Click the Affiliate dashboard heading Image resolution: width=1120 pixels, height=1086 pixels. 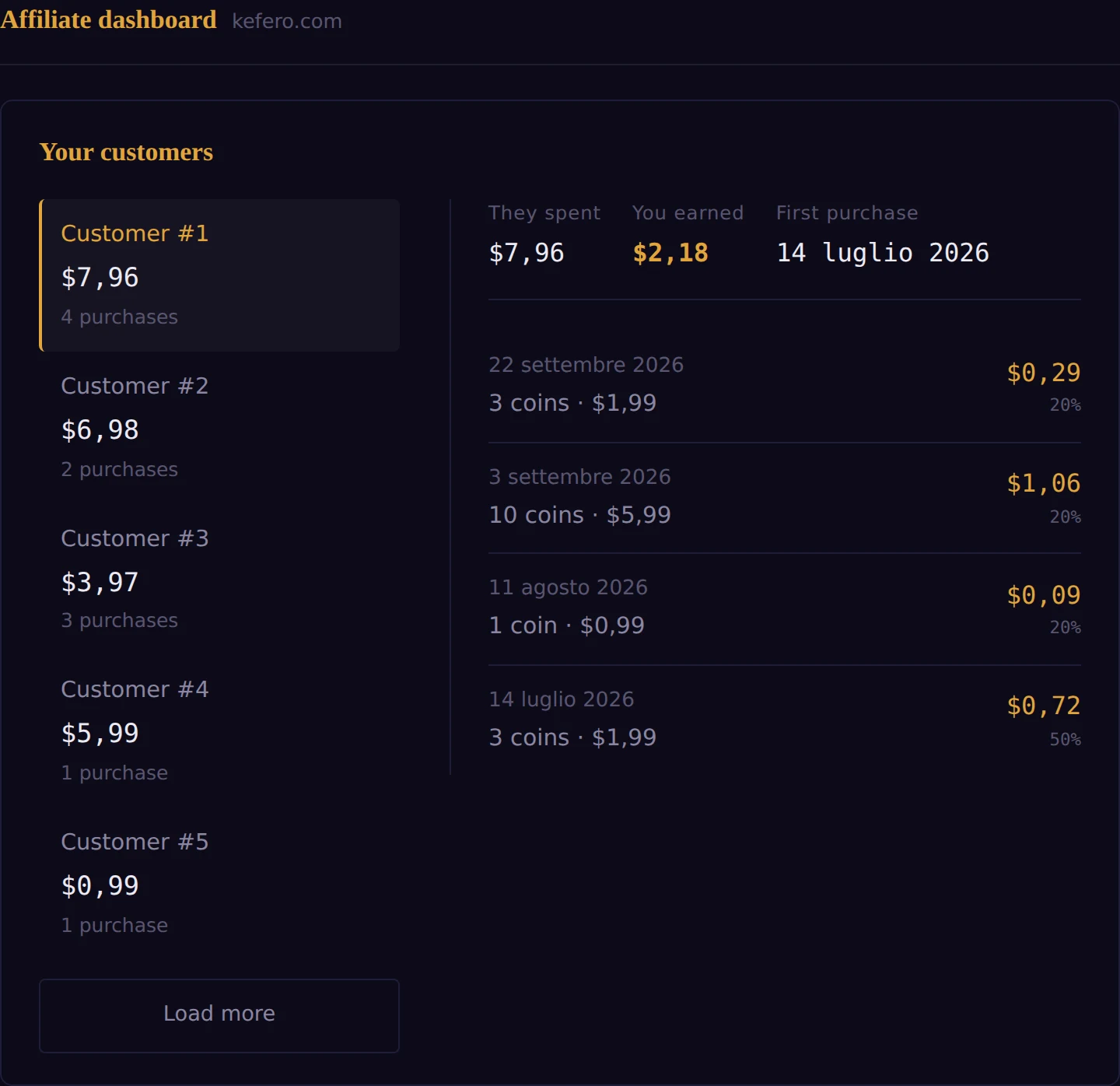[x=109, y=19]
